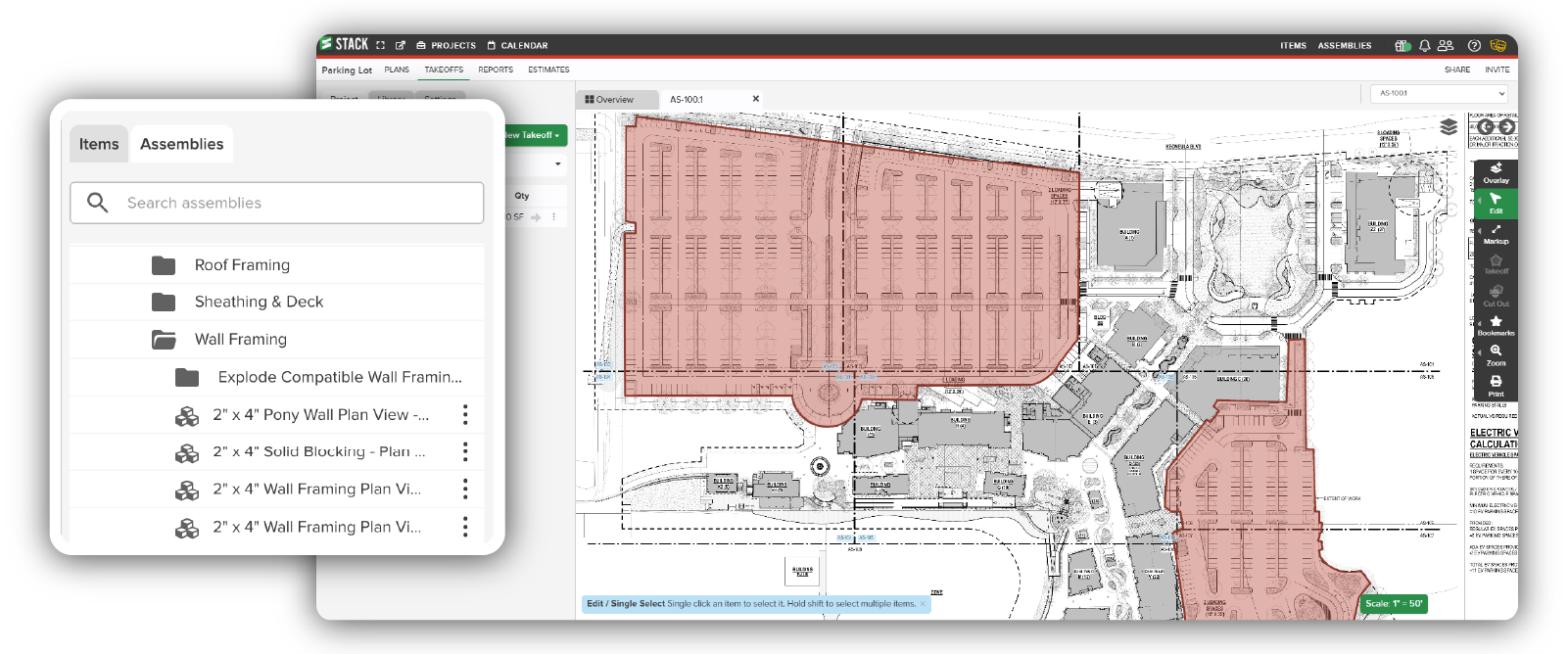Click the Scale 1" = 50' button
Viewport: 1568px width, 654px height.
(1393, 604)
